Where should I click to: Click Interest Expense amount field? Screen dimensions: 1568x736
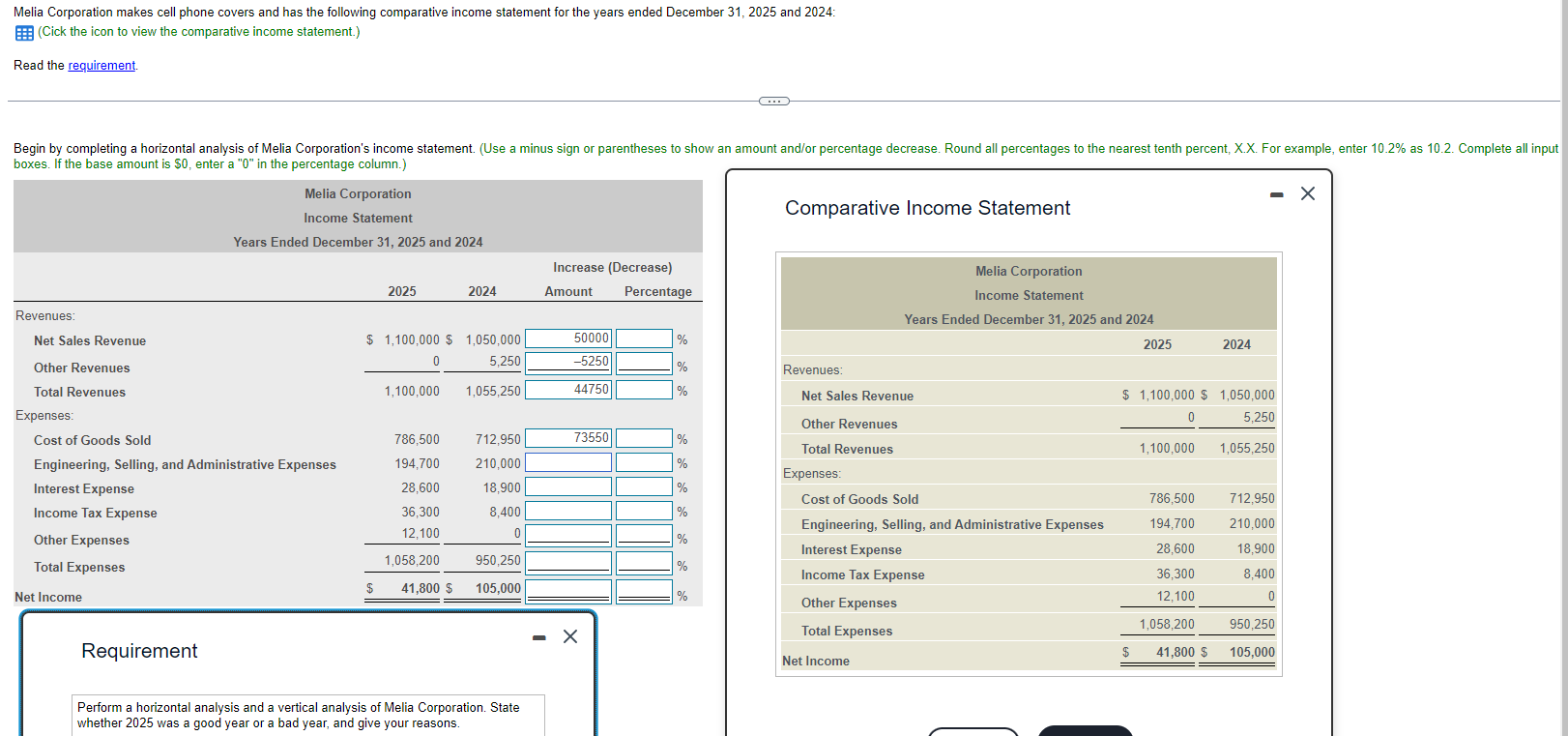568,486
